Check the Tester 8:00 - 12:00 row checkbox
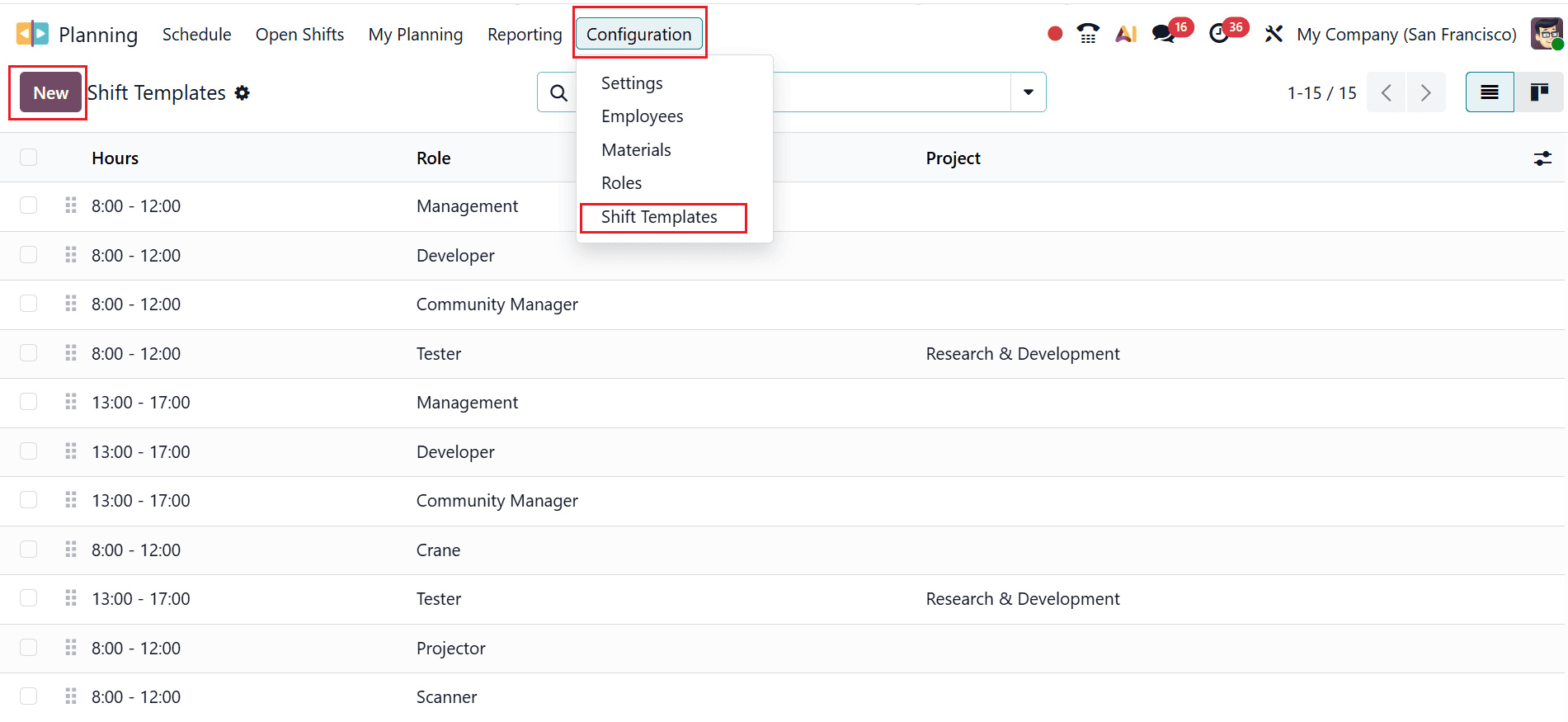The image size is (1568, 722). tap(29, 352)
